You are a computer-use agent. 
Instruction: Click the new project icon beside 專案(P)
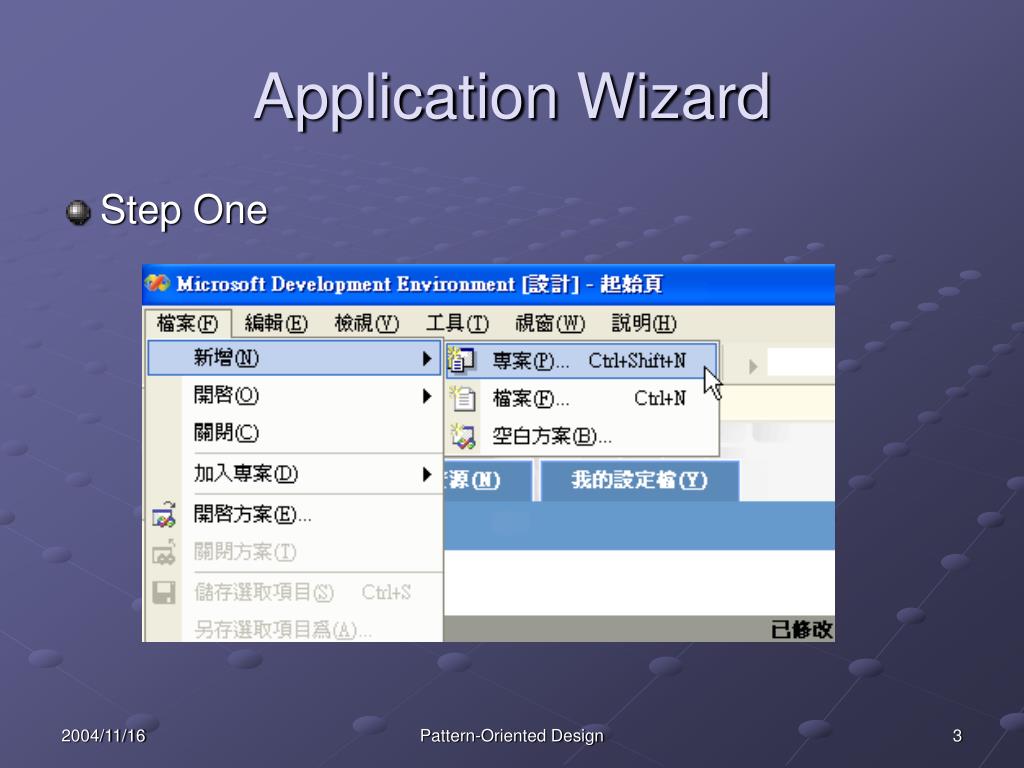462,360
